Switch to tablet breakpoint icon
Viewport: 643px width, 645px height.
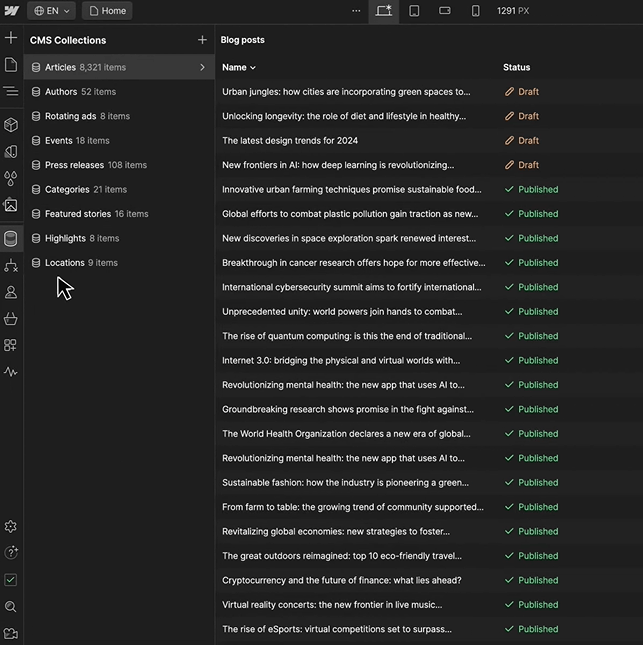pos(414,11)
